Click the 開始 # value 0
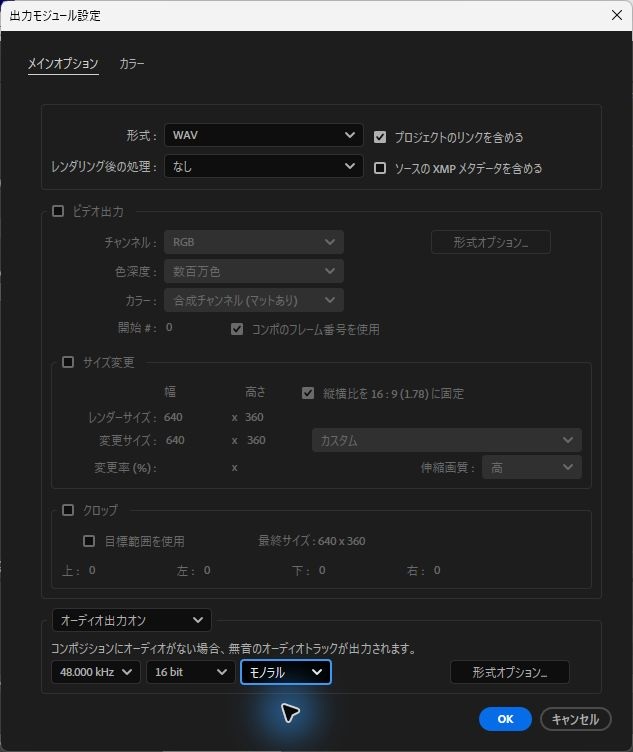This screenshot has height=752, width=633. tap(169, 327)
